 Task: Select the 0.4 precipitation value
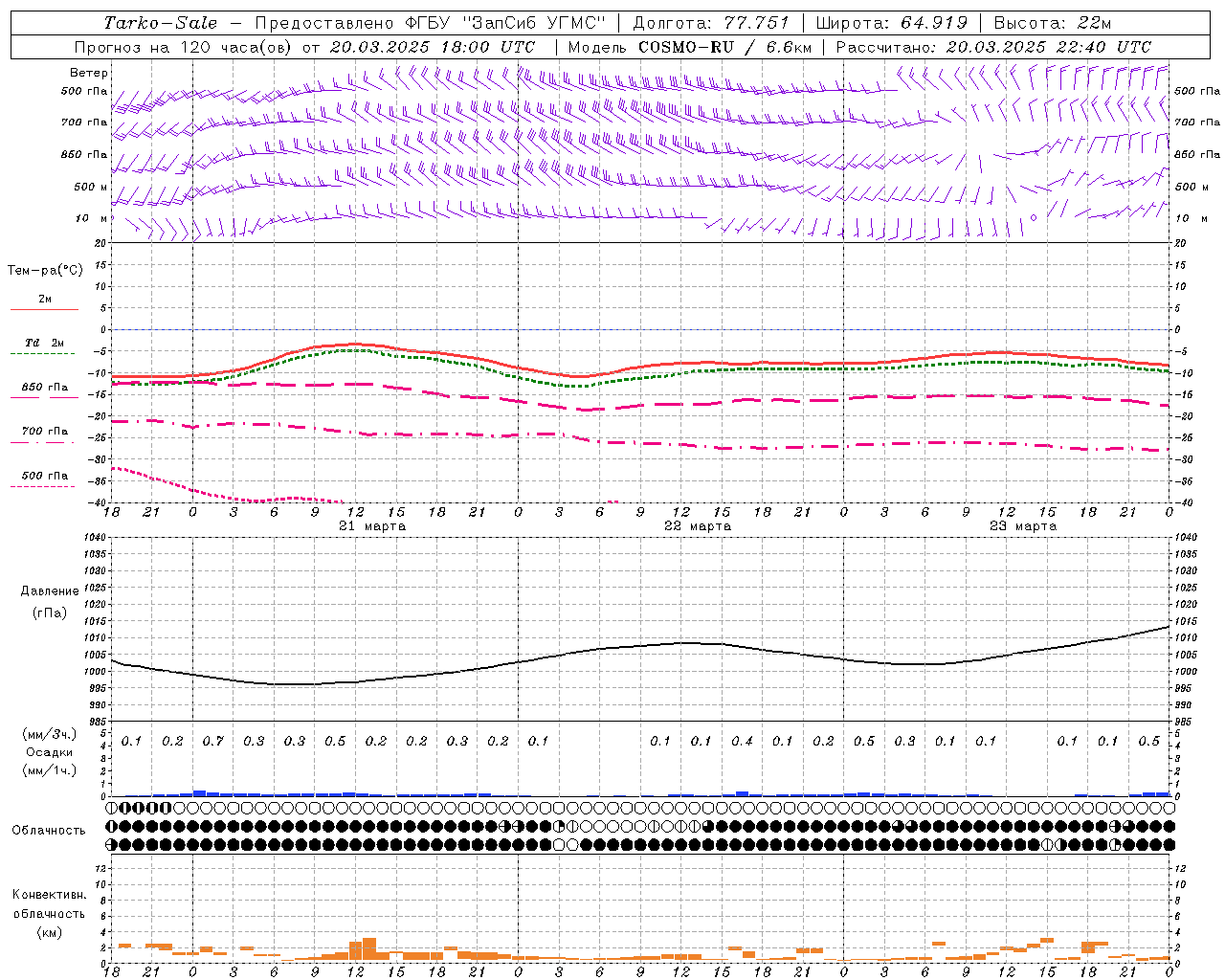(x=742, y=742)
